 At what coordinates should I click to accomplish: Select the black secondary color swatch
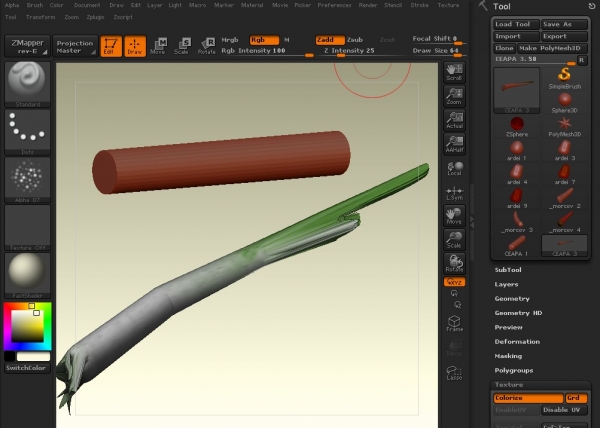[x=10, y=356]
